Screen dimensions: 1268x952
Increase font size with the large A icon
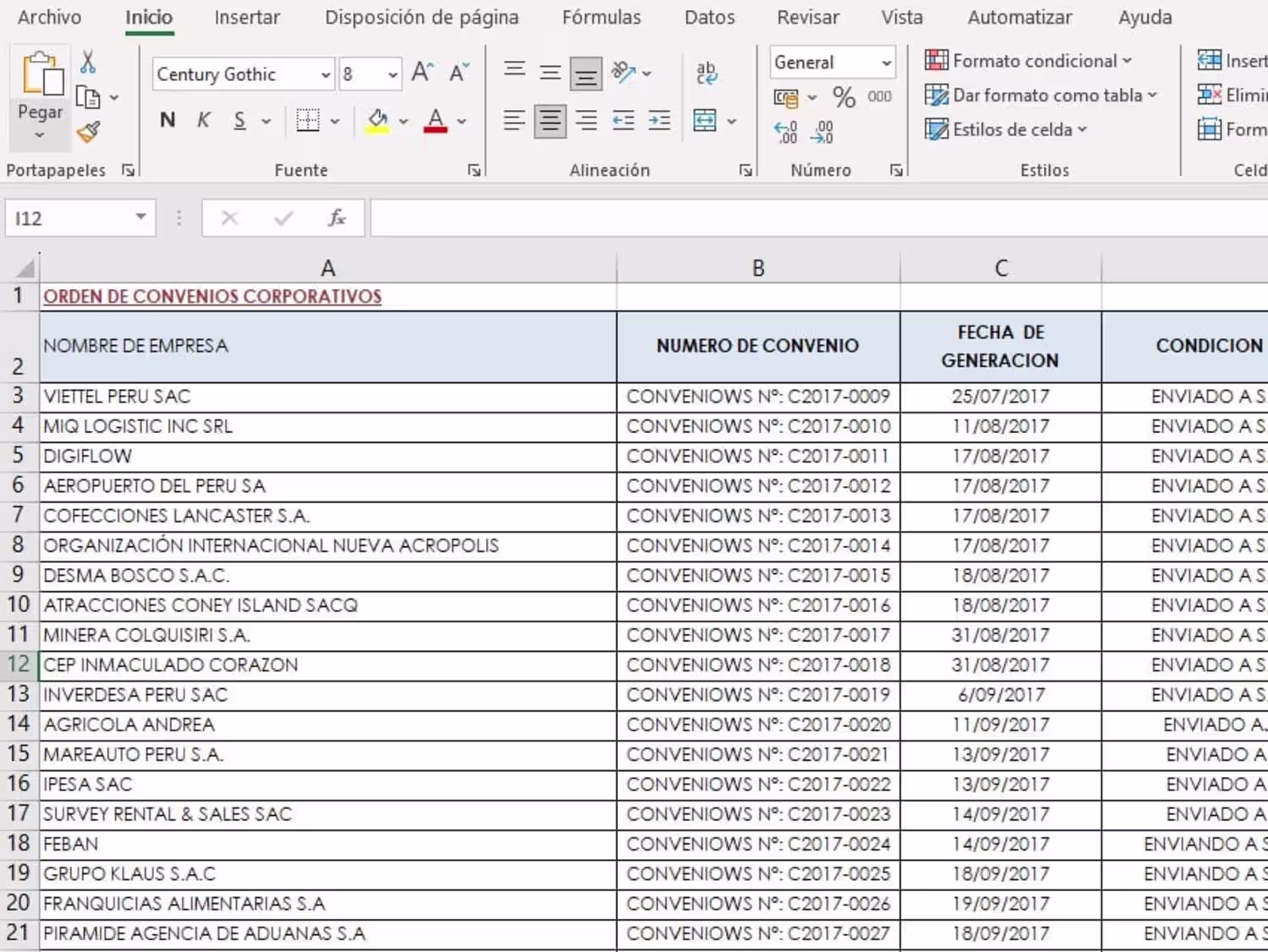click(x=422, y=73)
